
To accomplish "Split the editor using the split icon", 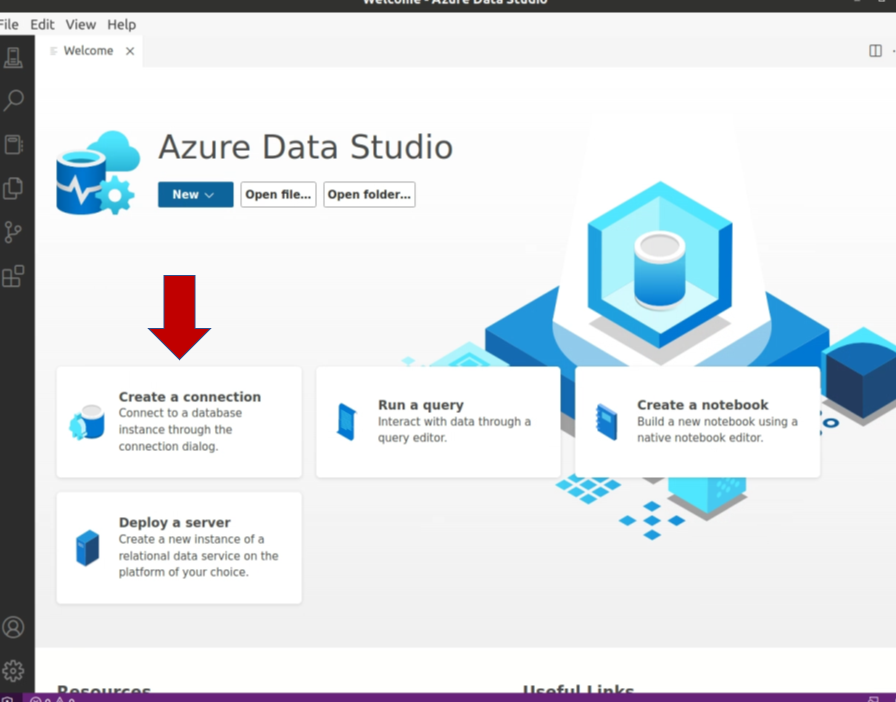I will pos(875,51).
